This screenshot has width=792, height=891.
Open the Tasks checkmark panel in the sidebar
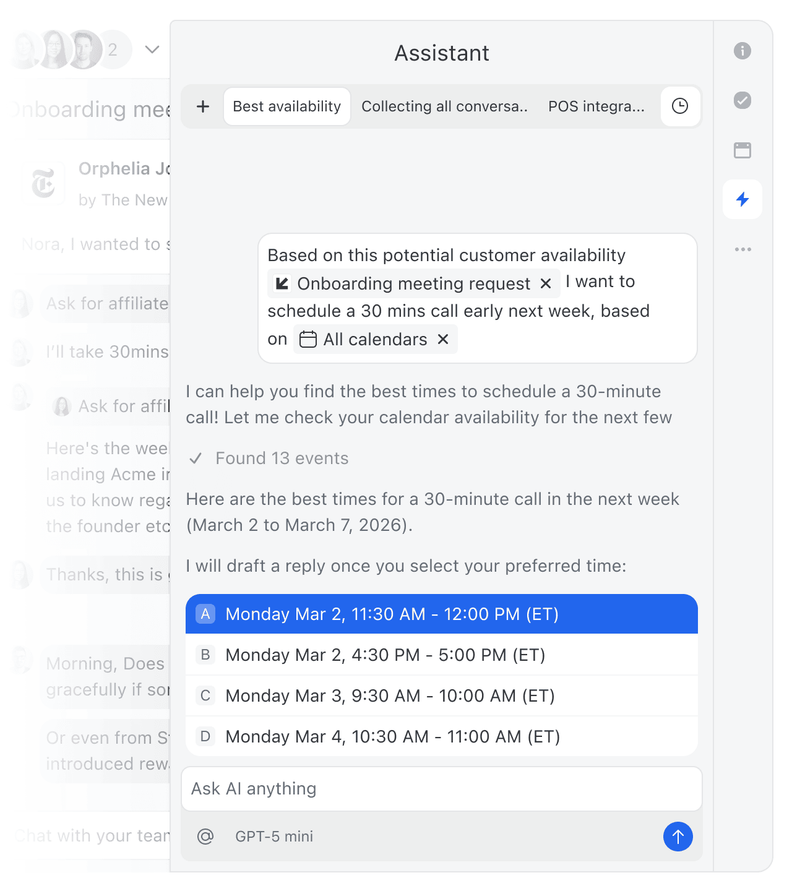point(743,100)
